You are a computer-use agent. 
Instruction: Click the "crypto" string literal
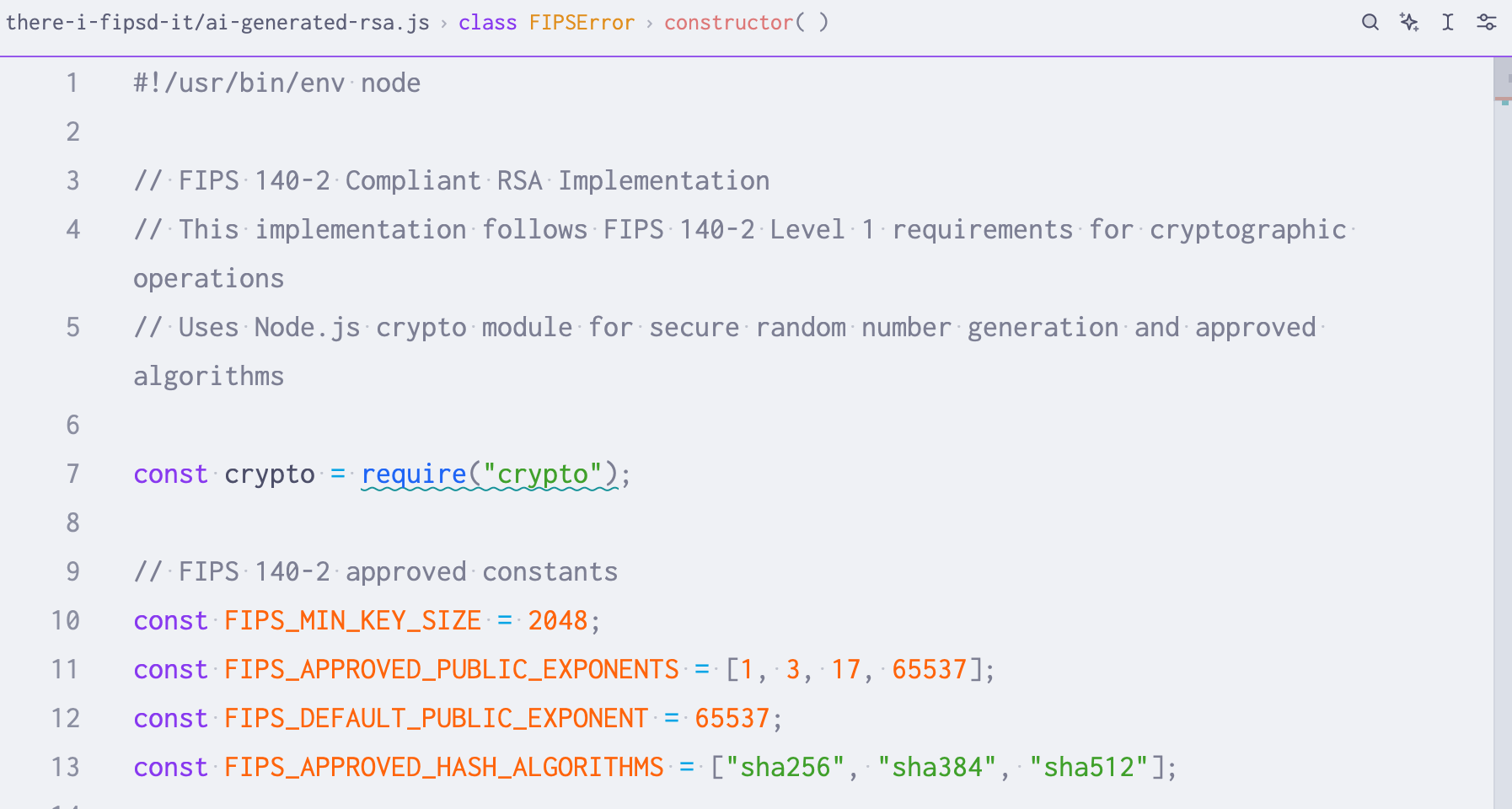click(542, 474)
